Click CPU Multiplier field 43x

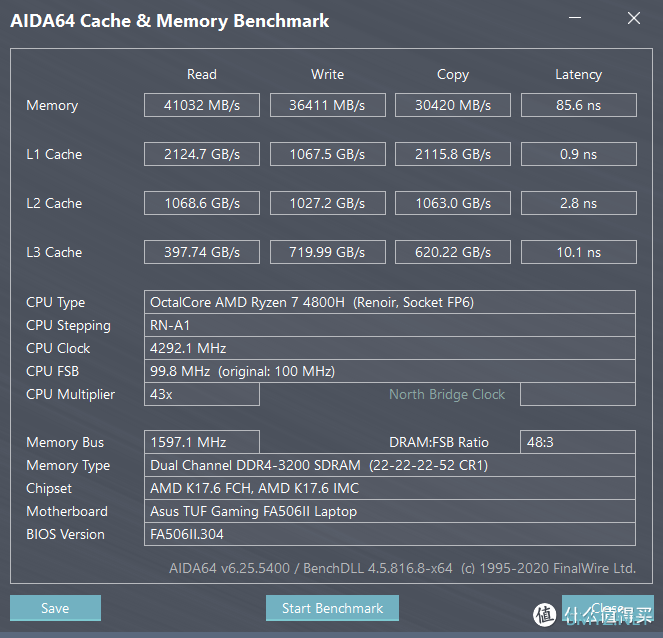point(202,394)
